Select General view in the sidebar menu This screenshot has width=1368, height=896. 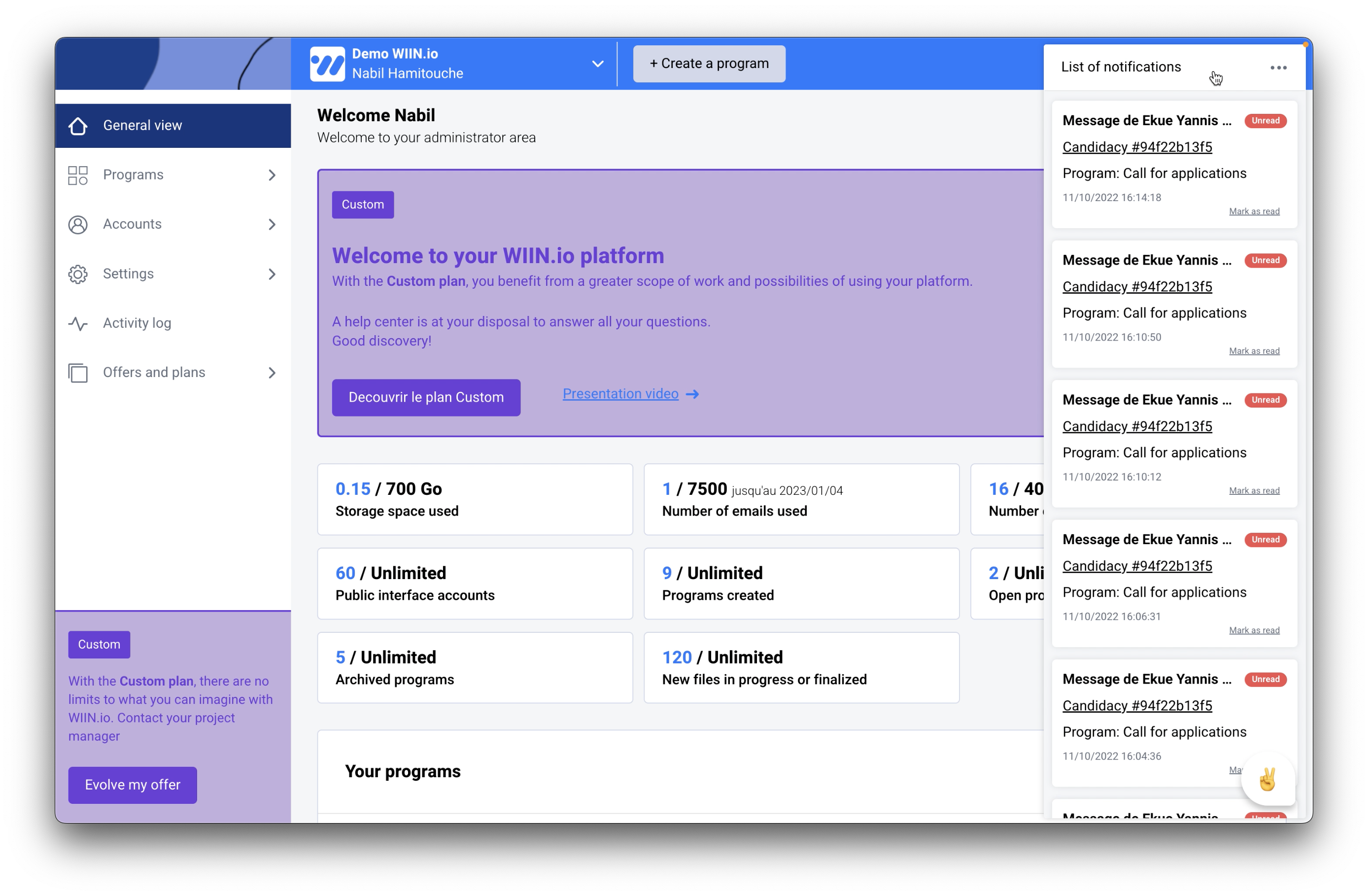[x=142, y=125]
